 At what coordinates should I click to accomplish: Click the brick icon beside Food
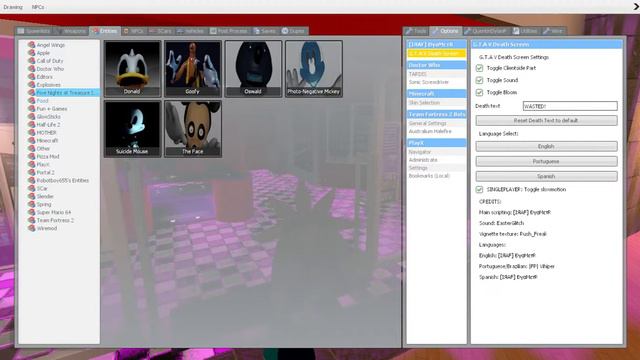pos(31,101)
